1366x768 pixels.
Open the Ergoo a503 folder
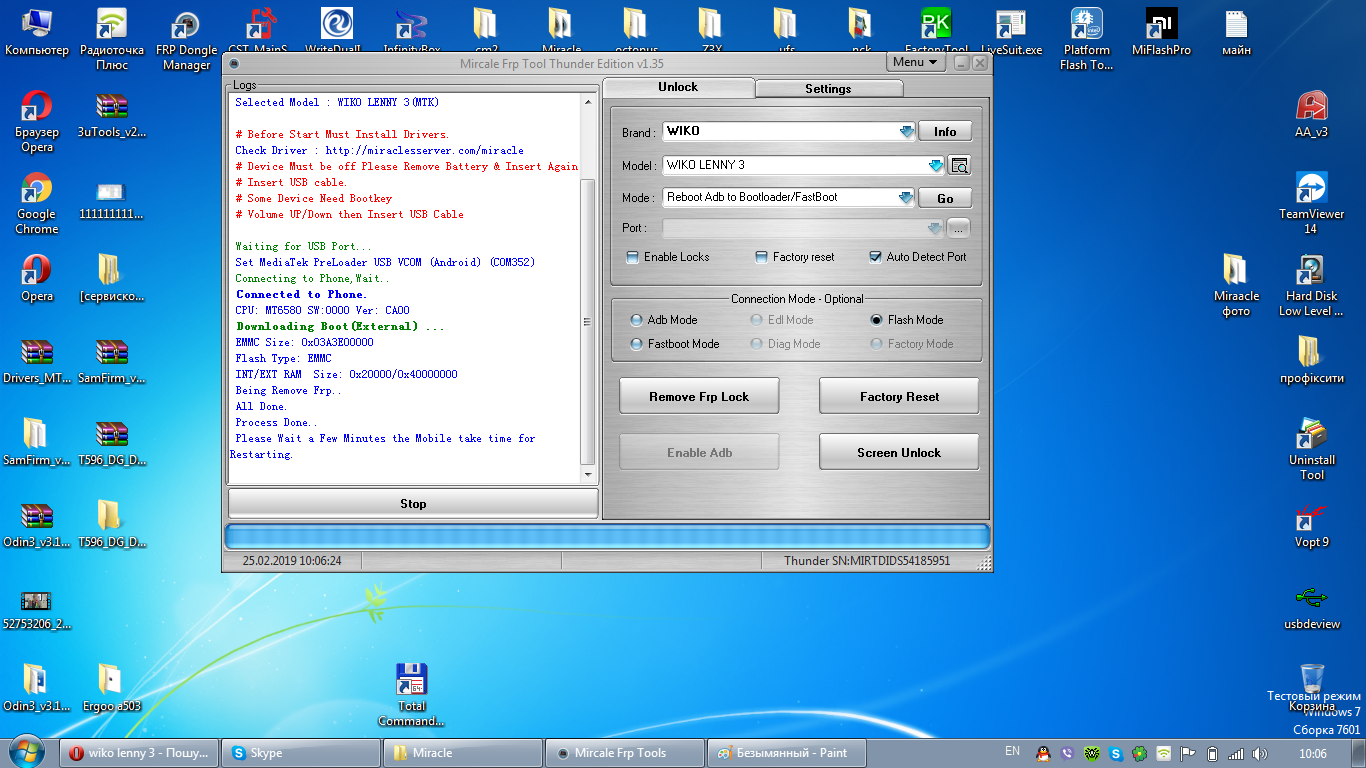(111, 688)
